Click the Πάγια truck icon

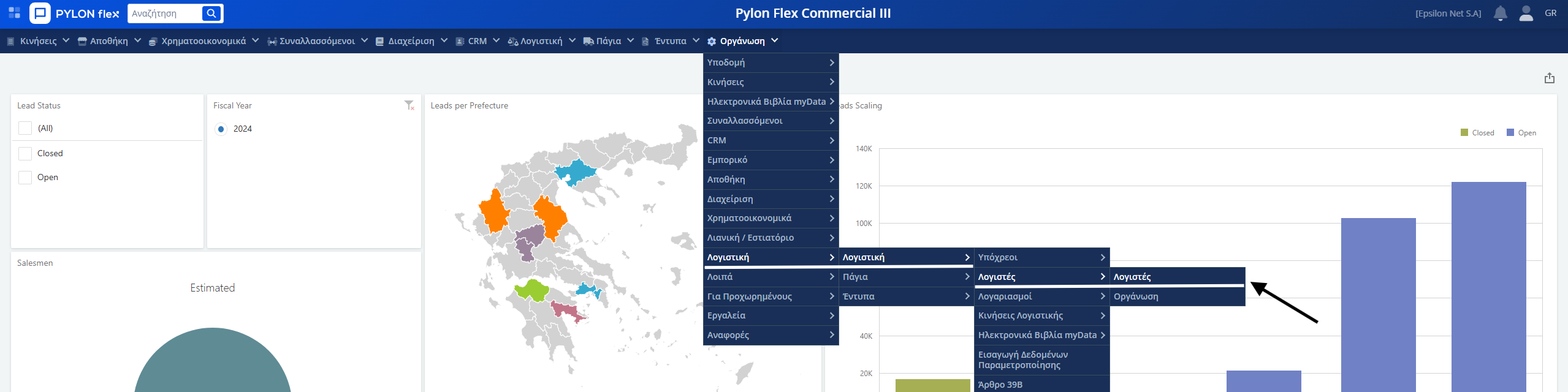click(588, 42)
